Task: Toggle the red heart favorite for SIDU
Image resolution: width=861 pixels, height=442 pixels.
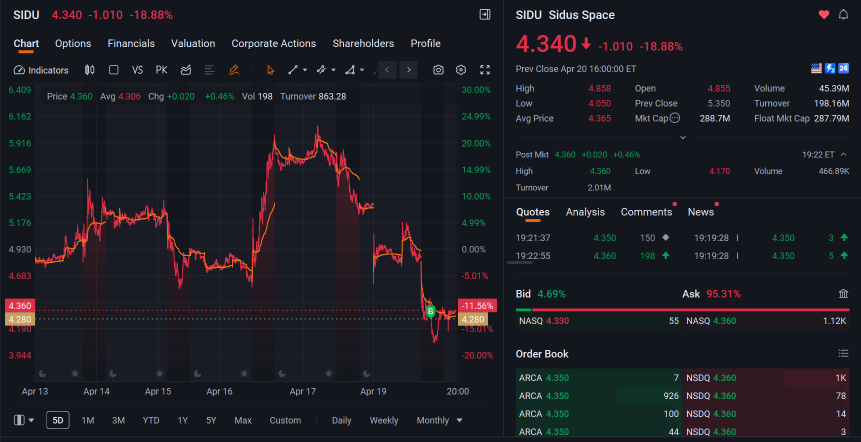Action: coord(824,15)
